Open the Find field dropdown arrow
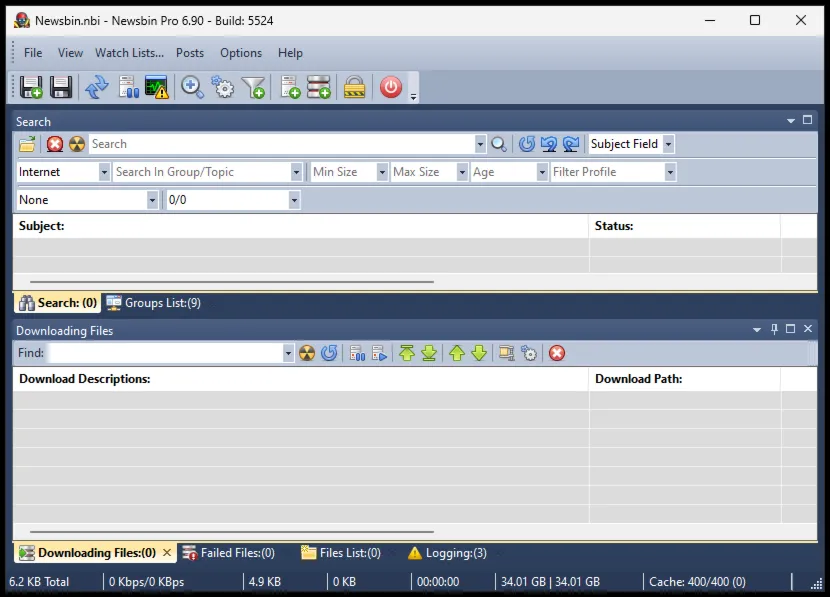The height and width of the screenshot is (597, 830). tap(288, 353)
